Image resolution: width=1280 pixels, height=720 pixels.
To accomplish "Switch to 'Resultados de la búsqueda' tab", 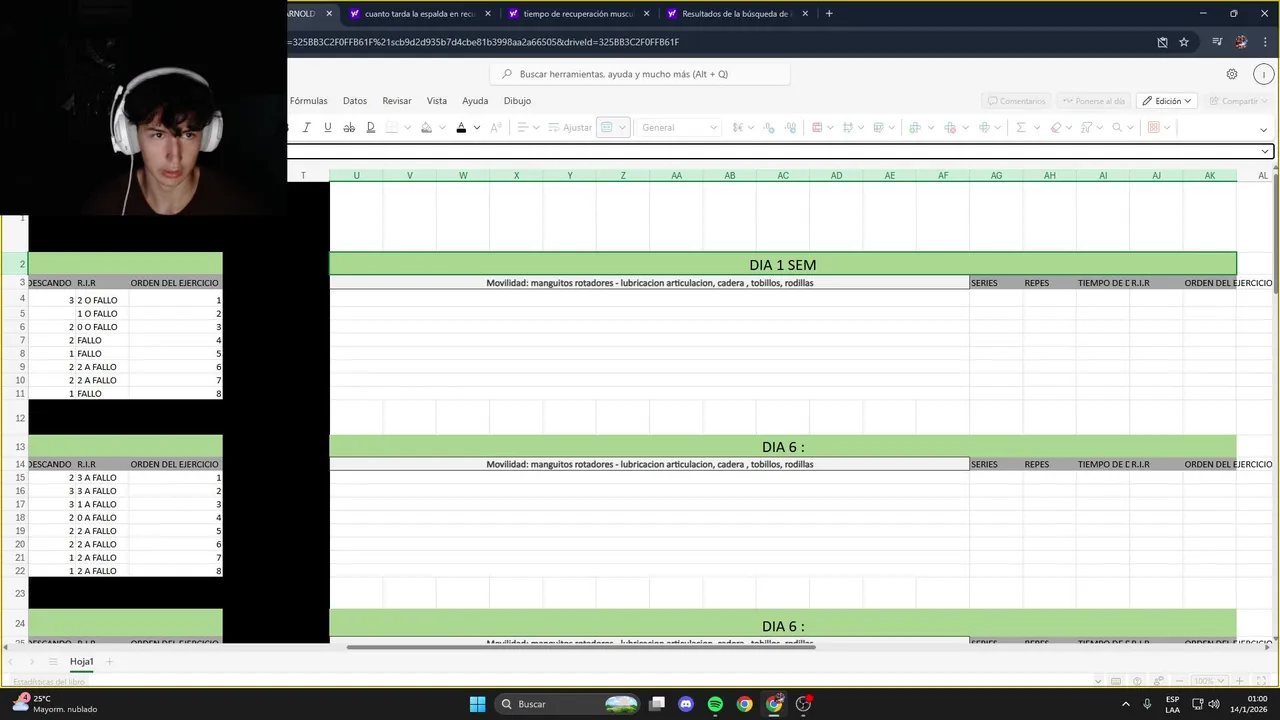I will (x=737, y=14).
